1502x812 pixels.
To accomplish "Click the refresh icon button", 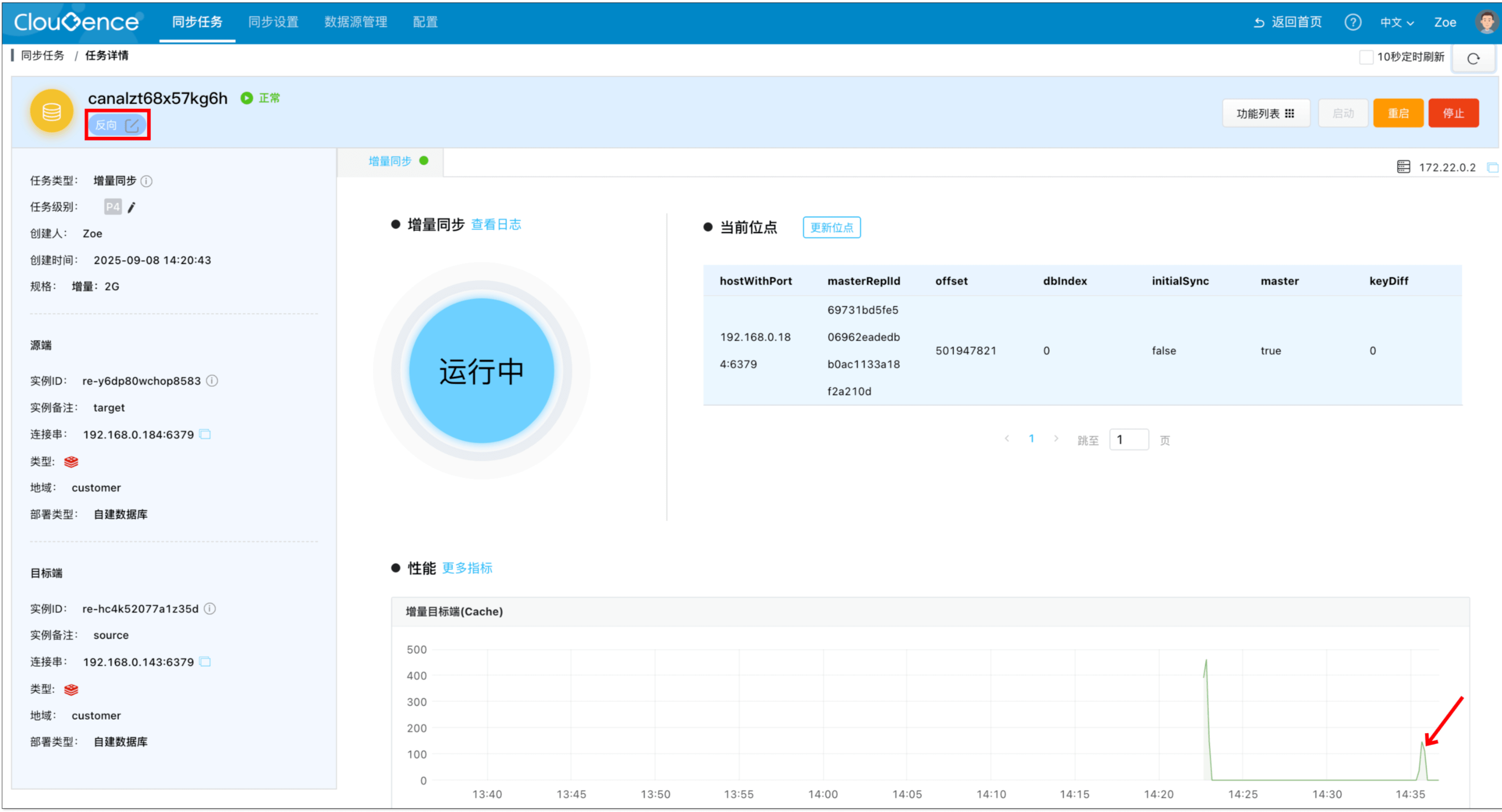I will 1473,58.
